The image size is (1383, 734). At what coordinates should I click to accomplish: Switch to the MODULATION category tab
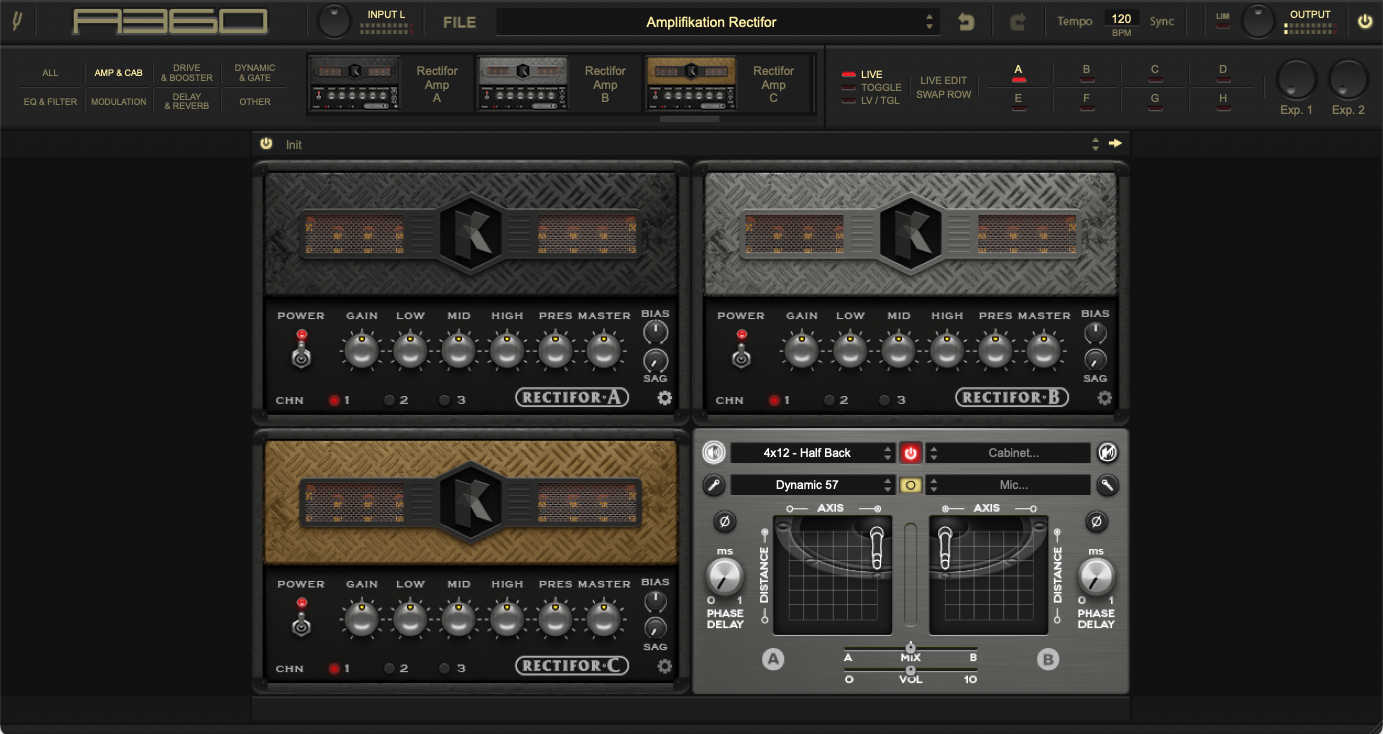coord(118,101)
